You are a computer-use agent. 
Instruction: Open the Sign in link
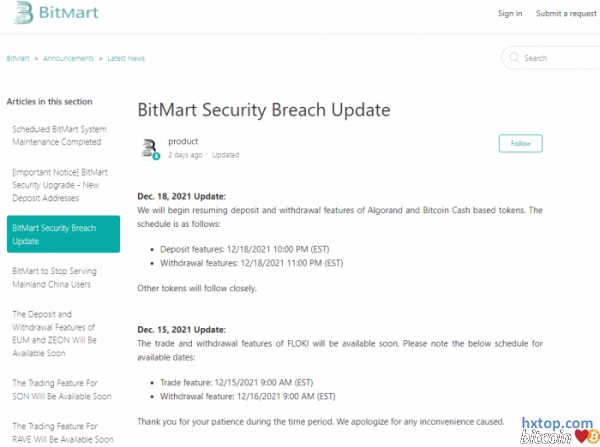point(510,13)
